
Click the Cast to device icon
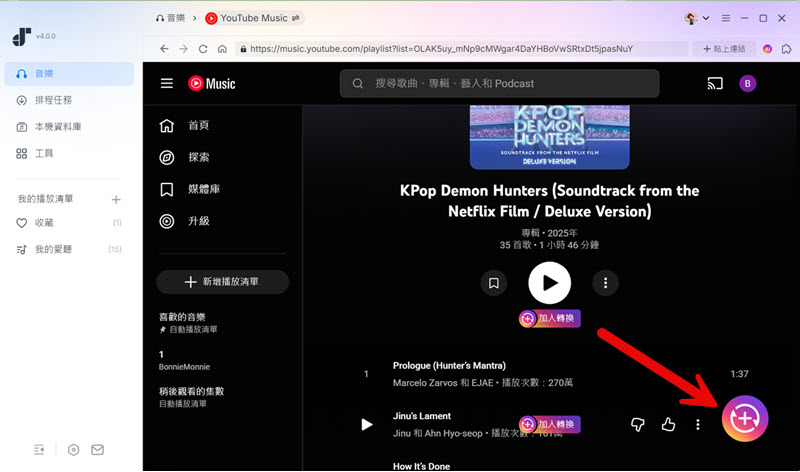coord(715,83)
